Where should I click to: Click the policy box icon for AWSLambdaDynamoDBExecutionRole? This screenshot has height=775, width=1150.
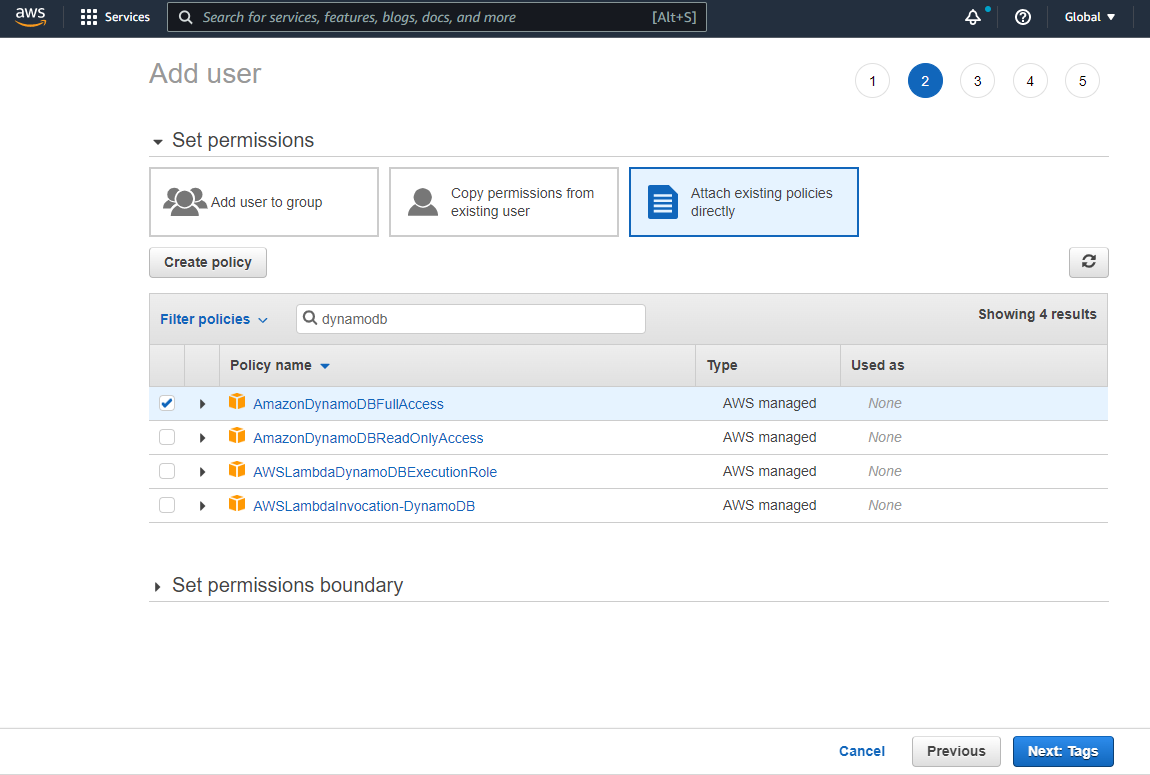[x=237, y=470]
